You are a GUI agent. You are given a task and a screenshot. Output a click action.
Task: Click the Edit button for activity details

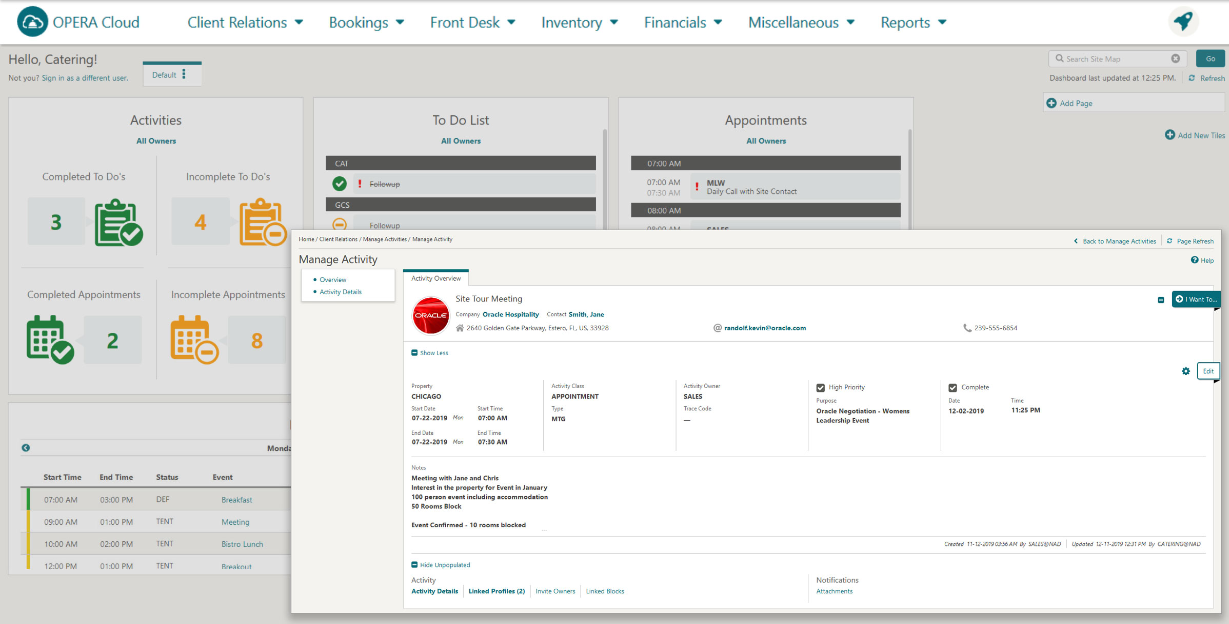(x=1210, y=370)
